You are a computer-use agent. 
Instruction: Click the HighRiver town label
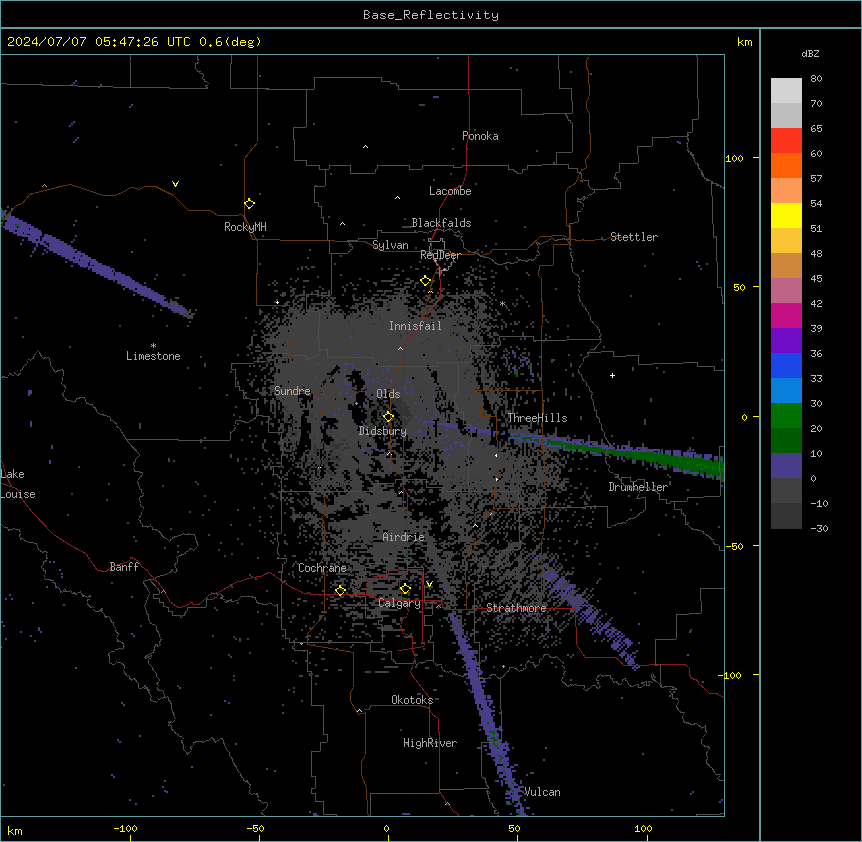tap(430, 743)
